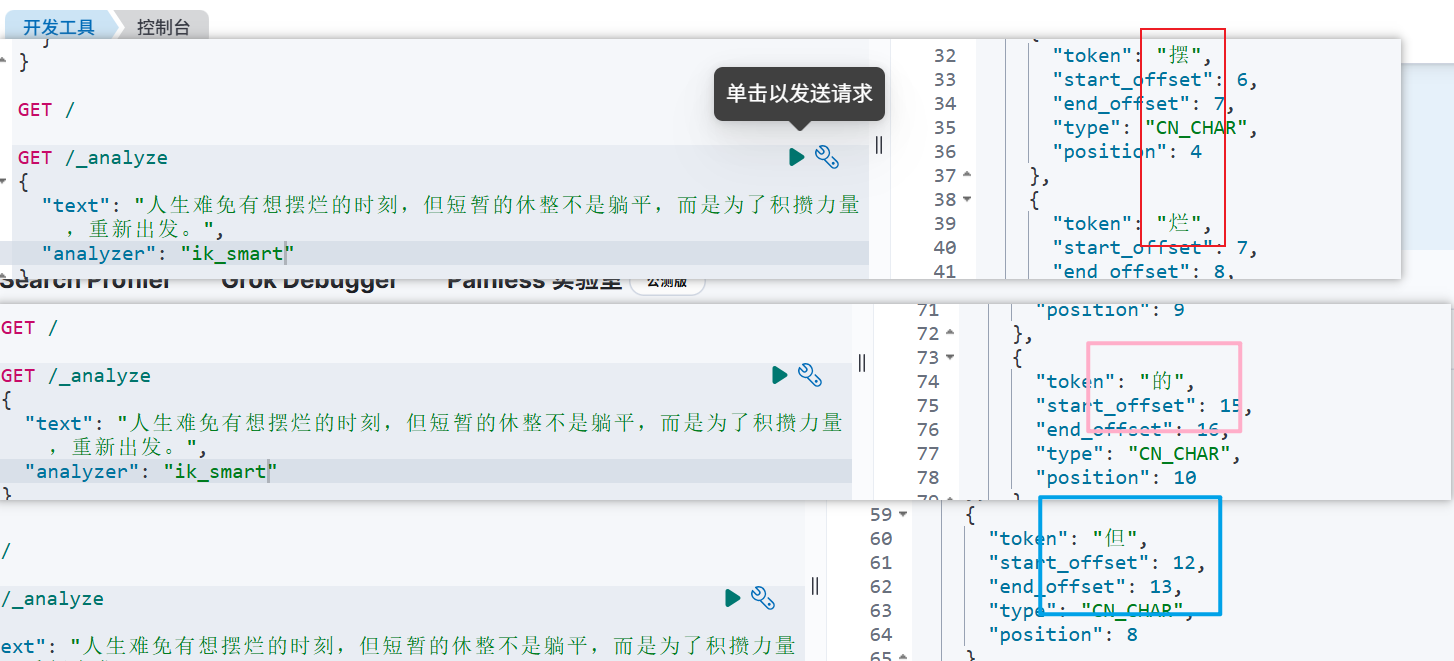
Task: Grab top panel editor divider handle
Action: (x=879, y=145)
